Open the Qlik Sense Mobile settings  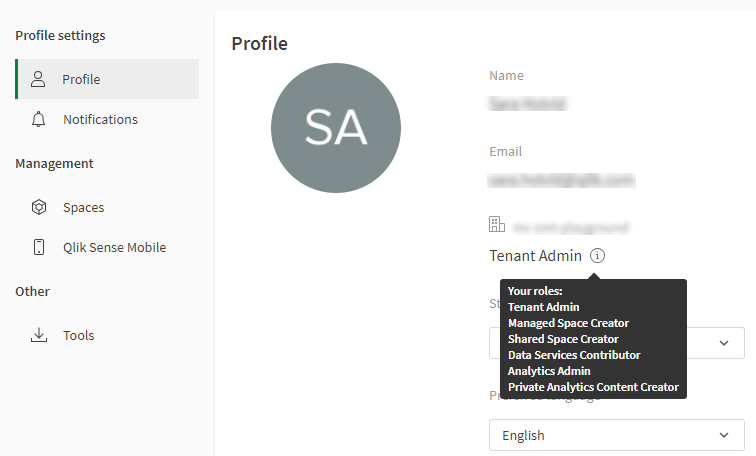pyautogui.click(x=114, y=247)
